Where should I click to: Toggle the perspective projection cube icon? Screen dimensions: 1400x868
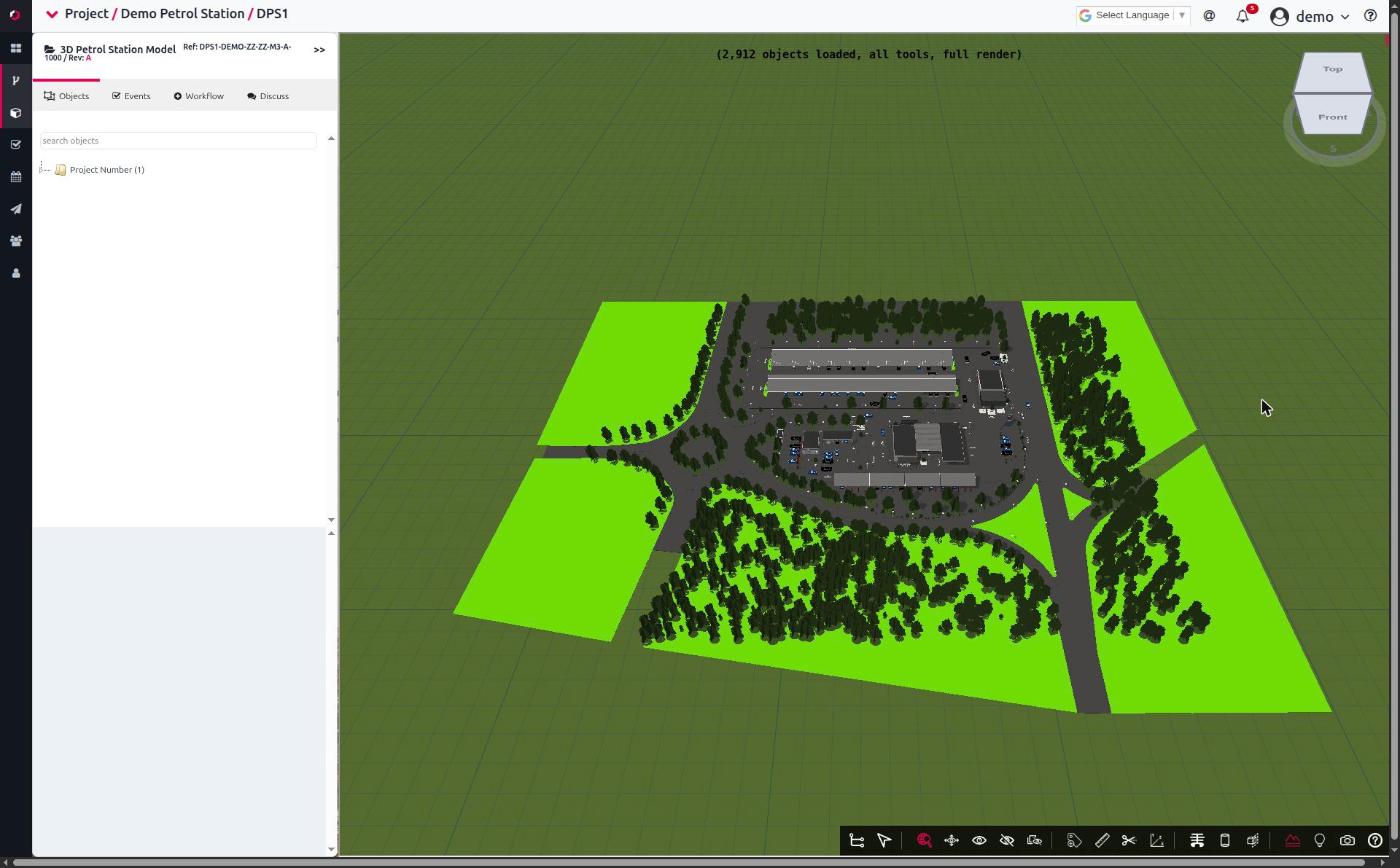1252,841
